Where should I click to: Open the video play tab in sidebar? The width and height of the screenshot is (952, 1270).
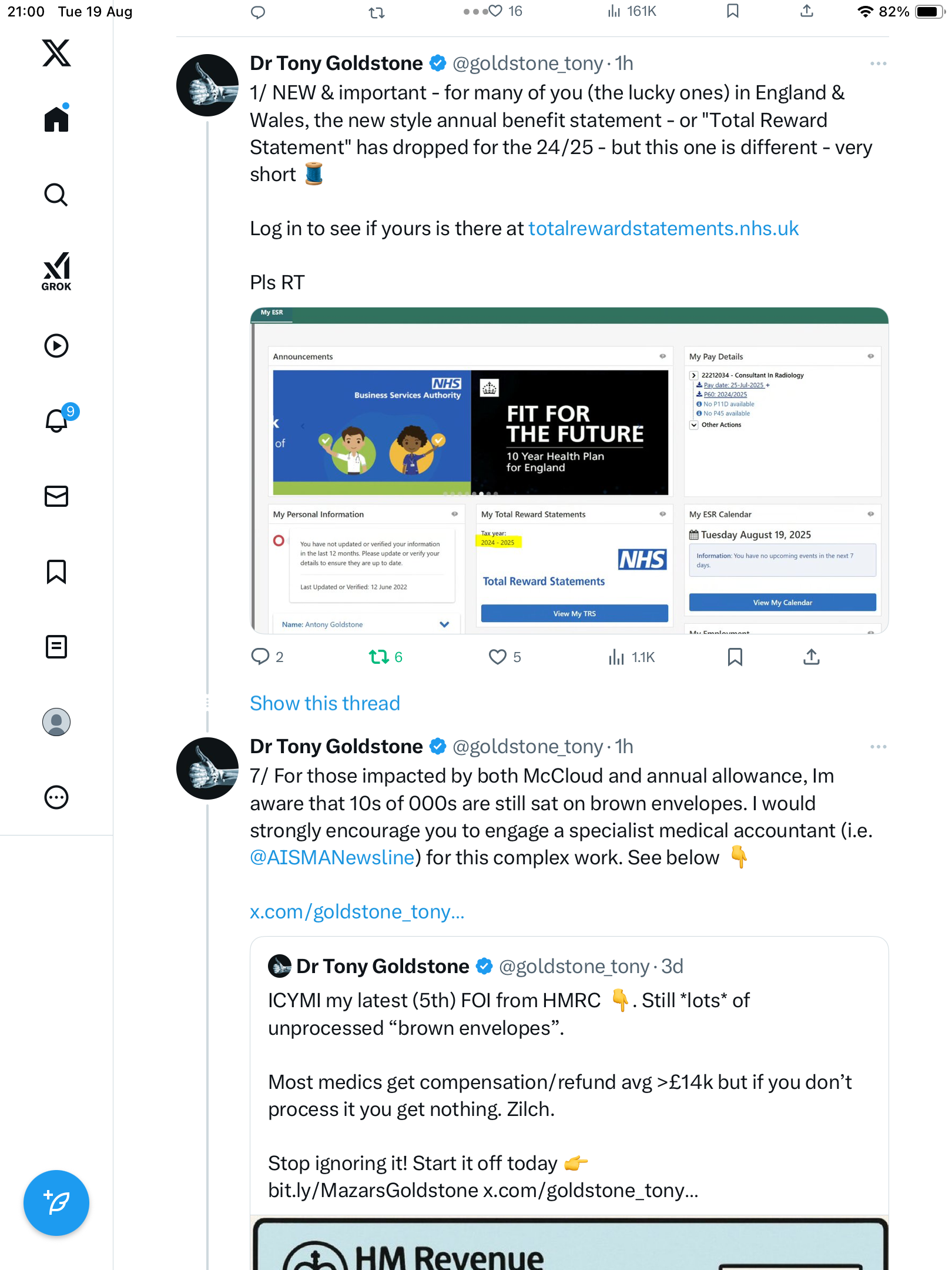[x=56, y=346]
